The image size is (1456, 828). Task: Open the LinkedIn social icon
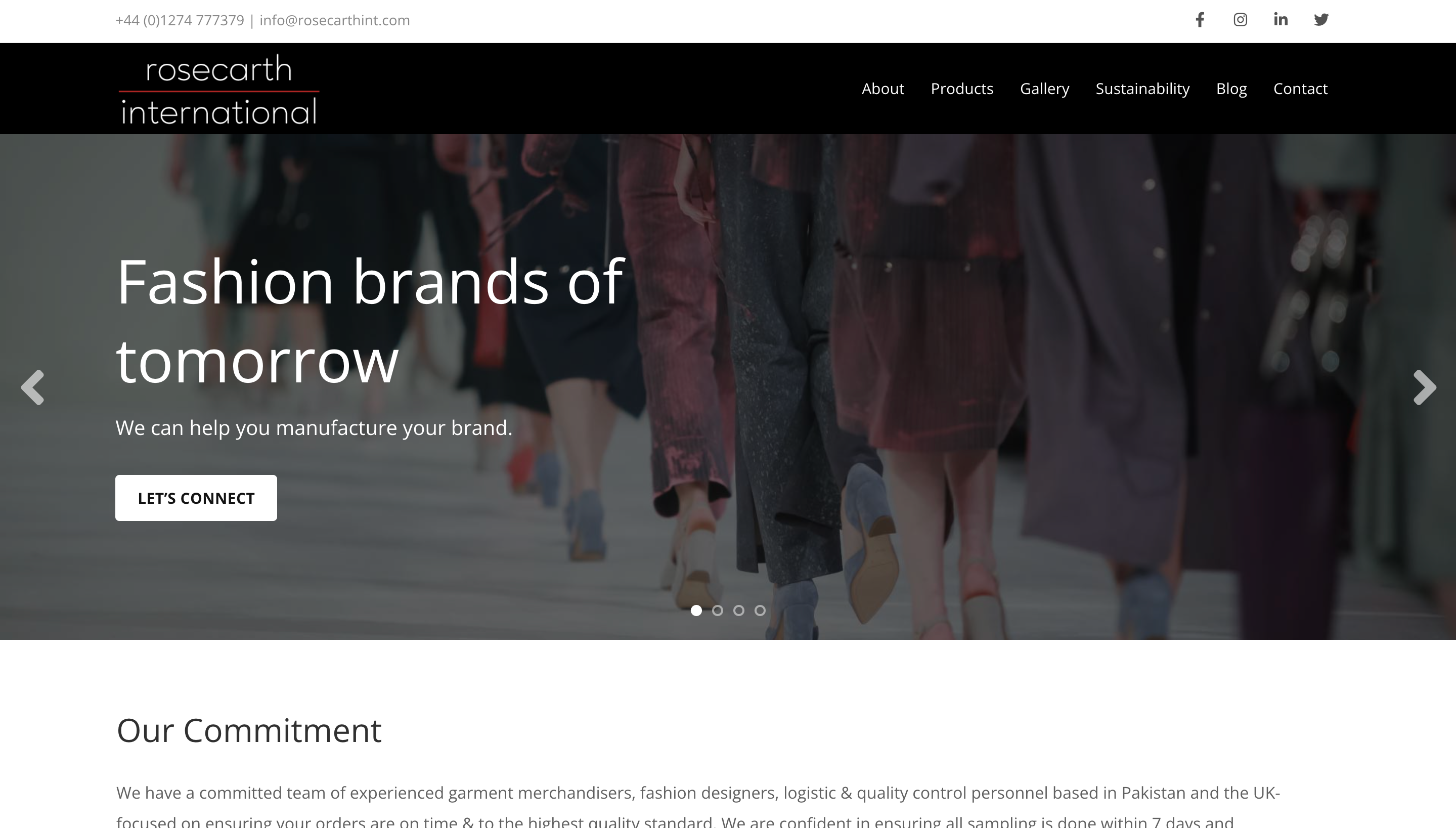[x=1281, y=20]
